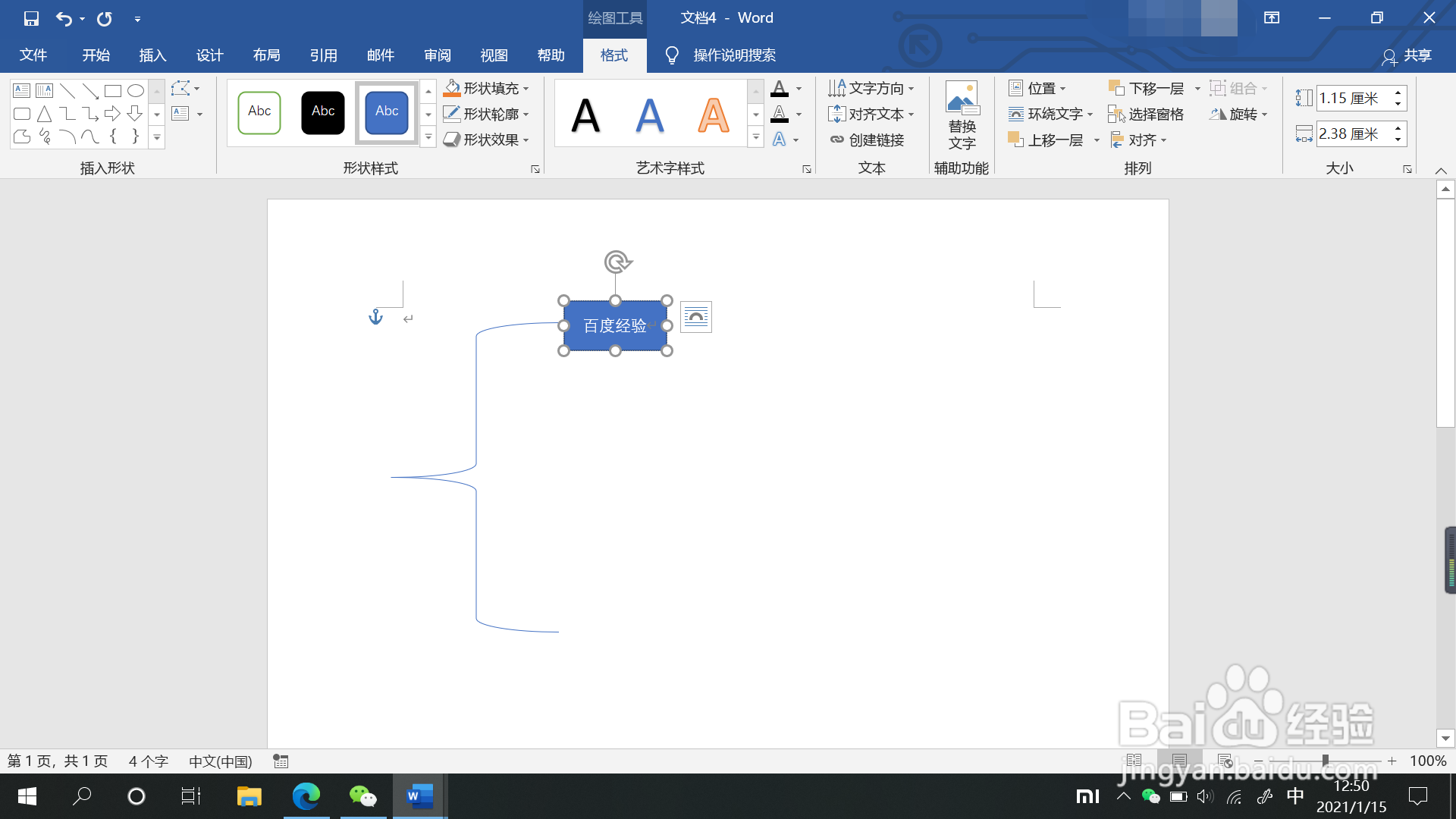The image size is (1456, 819).
Task: Click the Undo arrow in quick access toolbar
Action: [x=64, y=18]
